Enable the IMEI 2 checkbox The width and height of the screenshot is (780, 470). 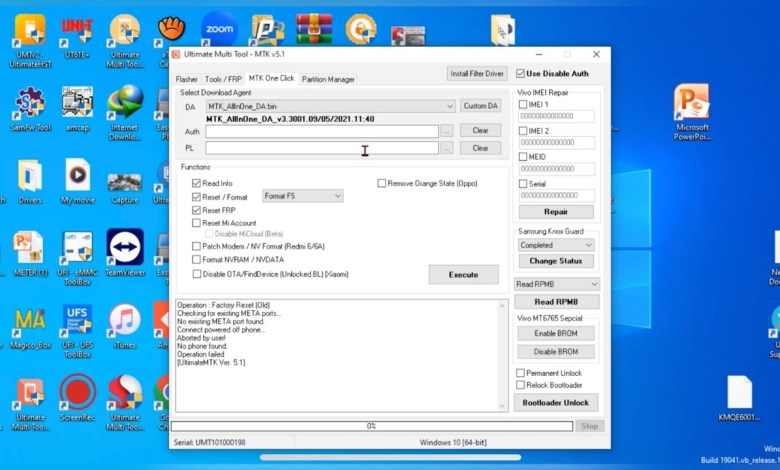[523, 131]
